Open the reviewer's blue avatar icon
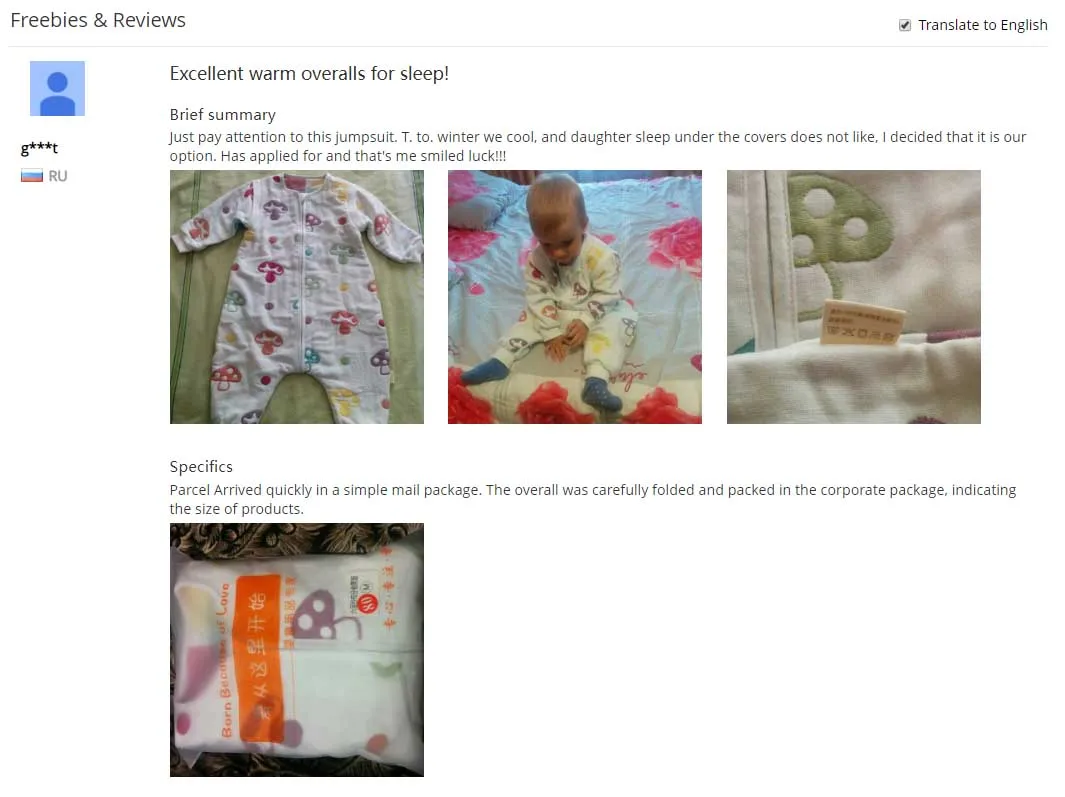Screen dimensions: 1065x797 pos(57,88)
